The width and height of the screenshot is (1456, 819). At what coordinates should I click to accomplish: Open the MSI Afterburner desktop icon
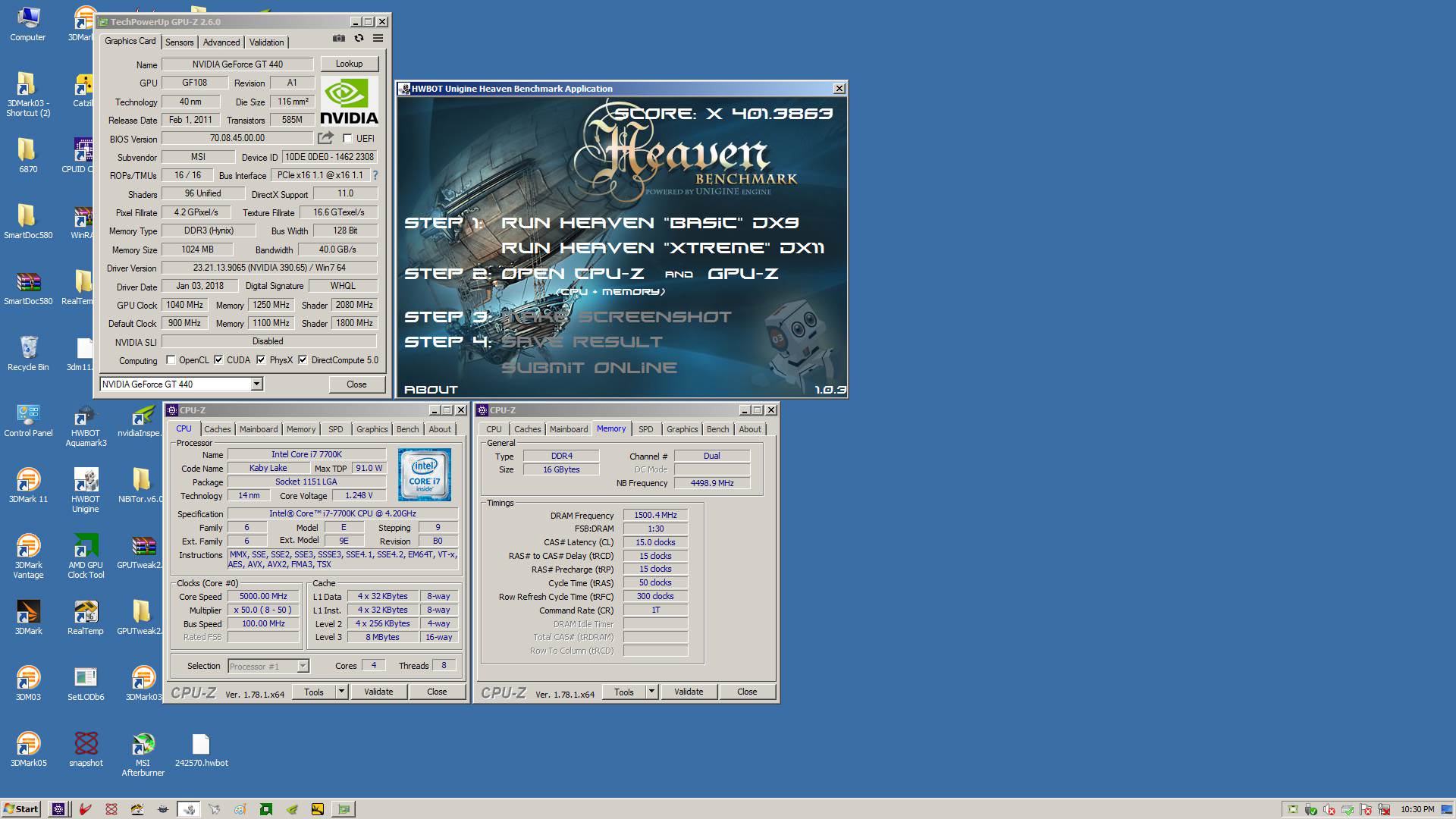[143, 755]
